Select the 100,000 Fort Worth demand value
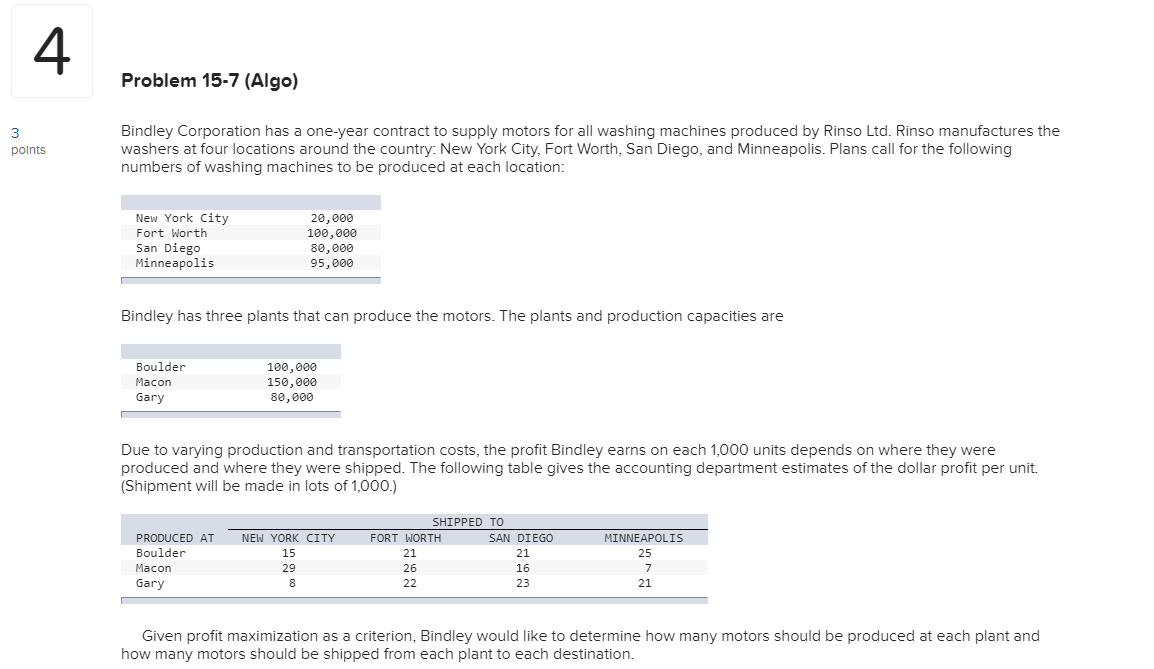 [332, 233]
